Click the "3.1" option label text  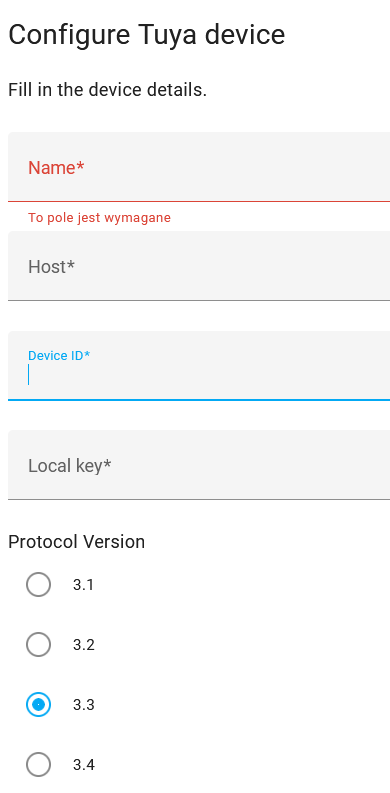pos(83,585)
